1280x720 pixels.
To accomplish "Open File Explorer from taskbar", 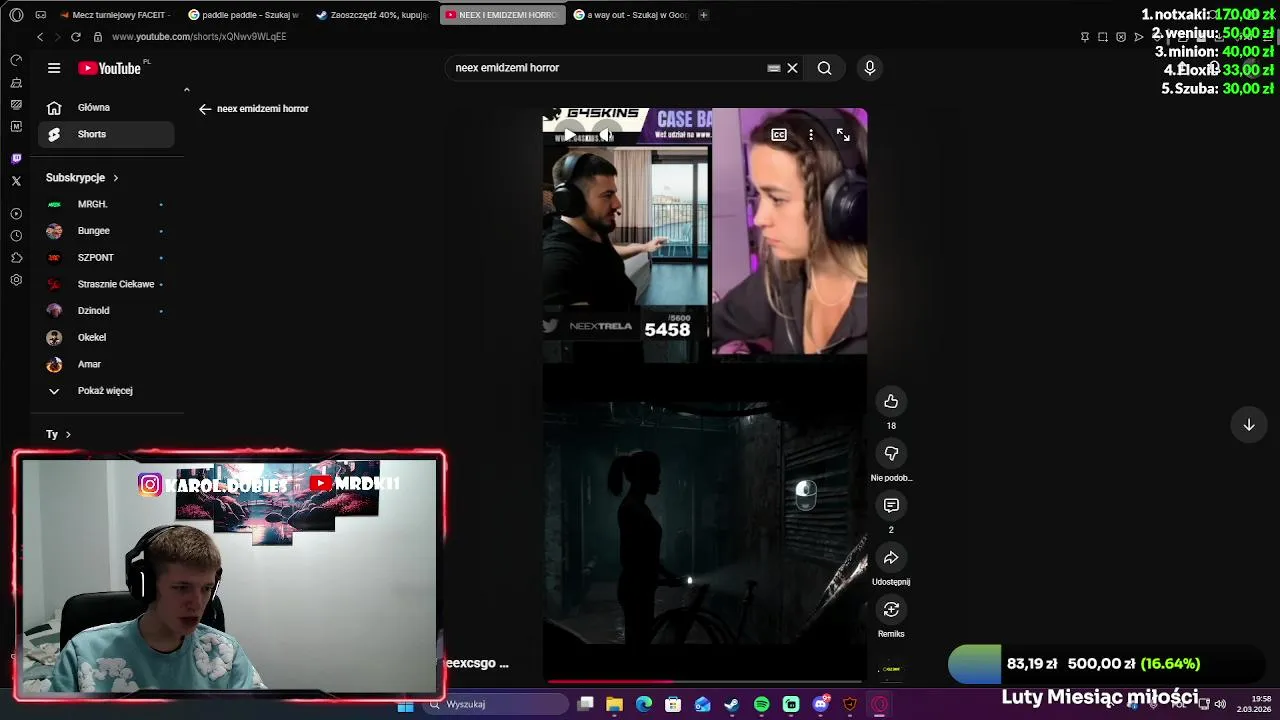I will (x=614, y=705).
